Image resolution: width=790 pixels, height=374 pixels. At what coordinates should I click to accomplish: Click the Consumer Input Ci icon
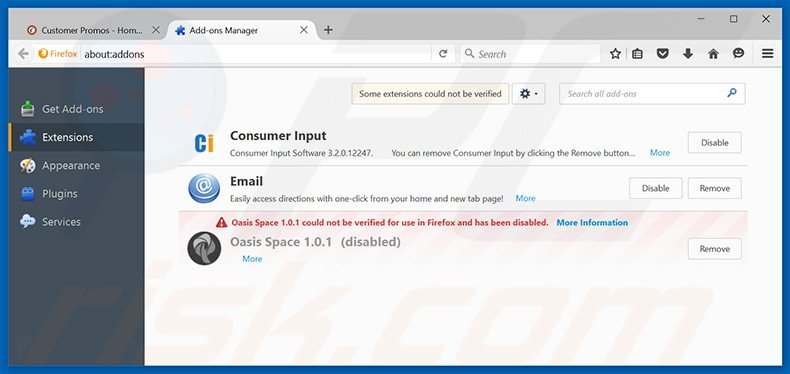(x=204, y=143)
